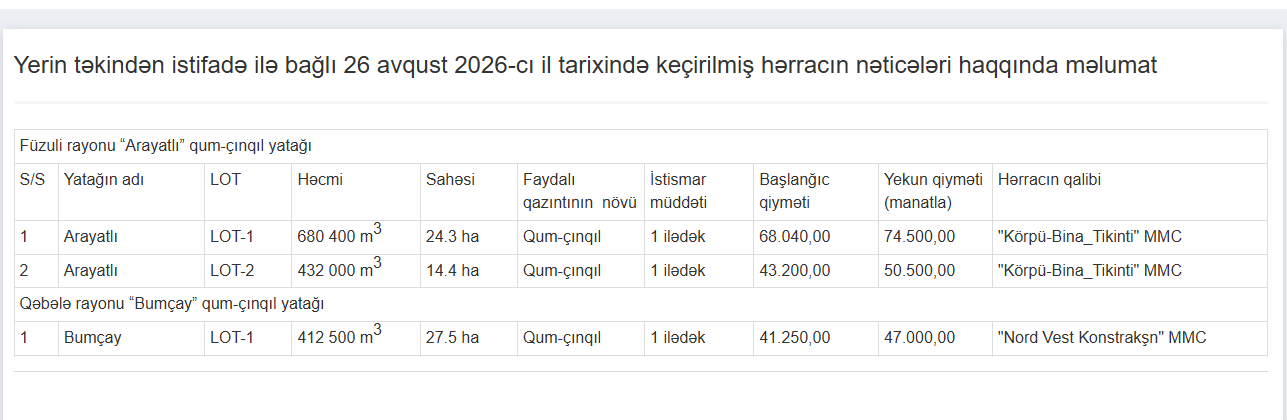
Task: Select the Arayatlı LOT-2 cell
Action: pos(248,271)
